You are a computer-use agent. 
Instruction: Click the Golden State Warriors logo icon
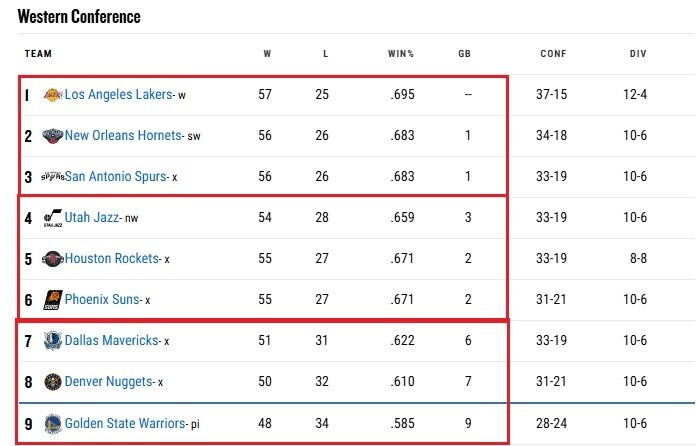tap(53, 424)
